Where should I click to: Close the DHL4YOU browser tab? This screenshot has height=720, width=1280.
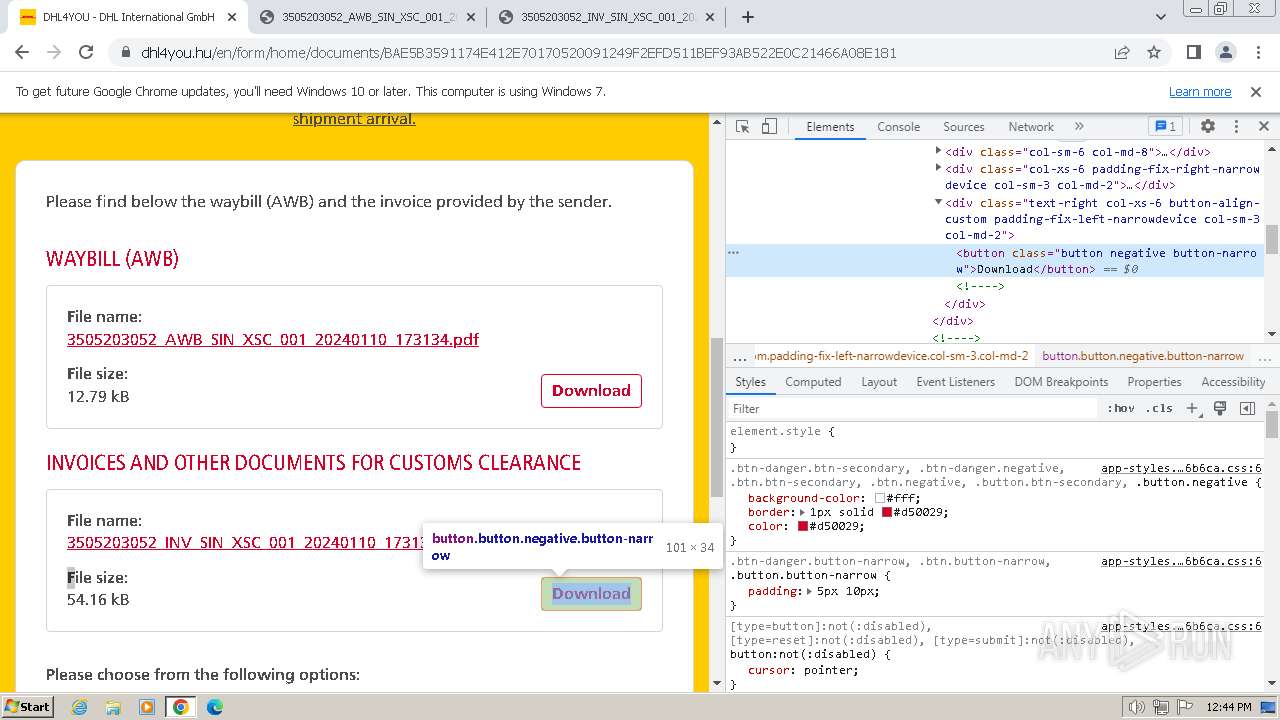[x=231, y=17]
